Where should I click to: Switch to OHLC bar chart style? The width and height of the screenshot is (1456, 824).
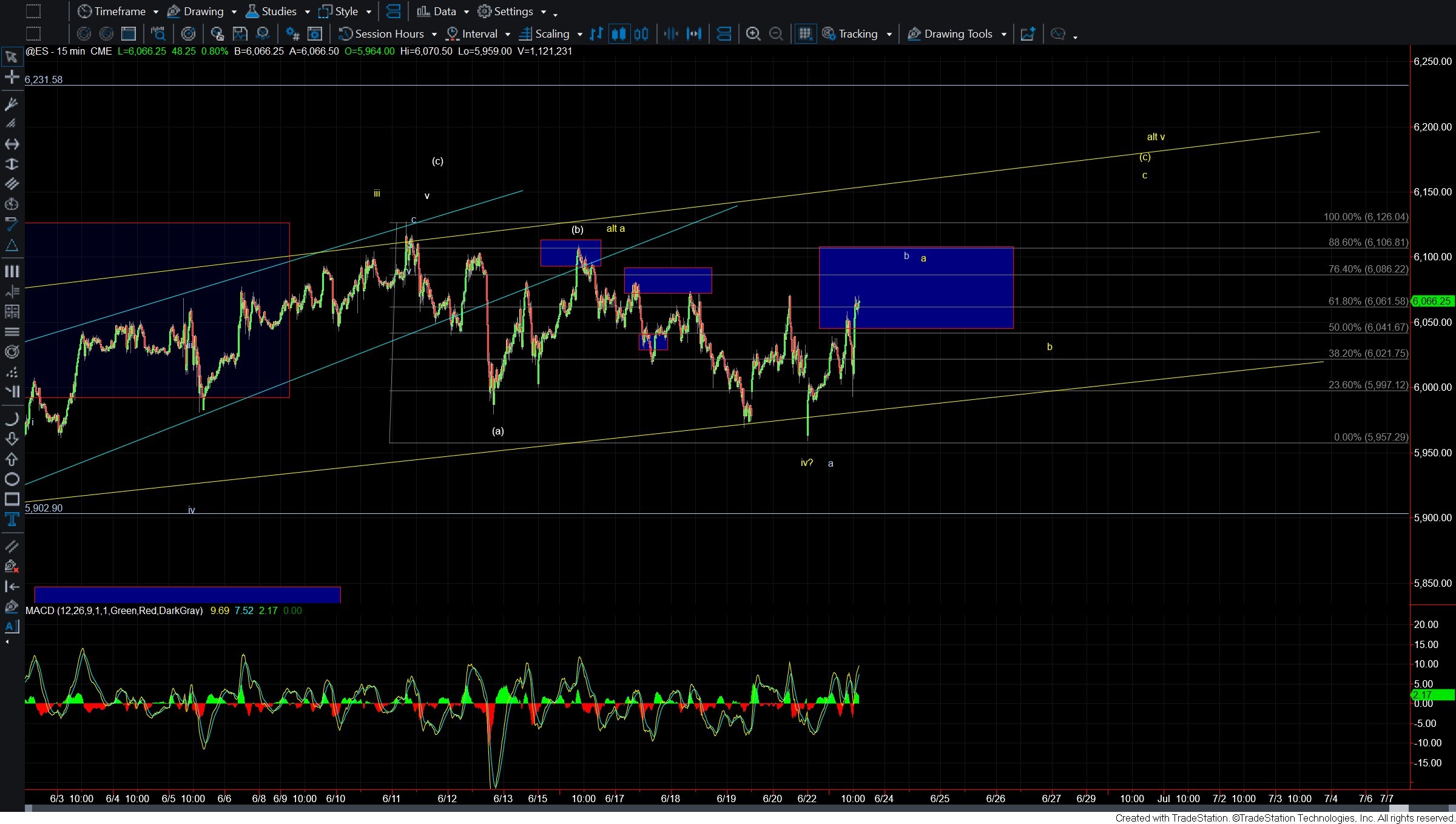click(x=596, y=34)
